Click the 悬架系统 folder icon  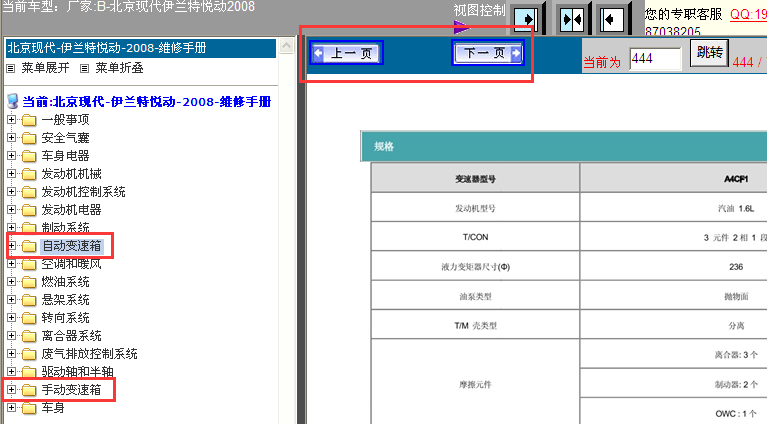pyautogui.click(x=29, y=300)
